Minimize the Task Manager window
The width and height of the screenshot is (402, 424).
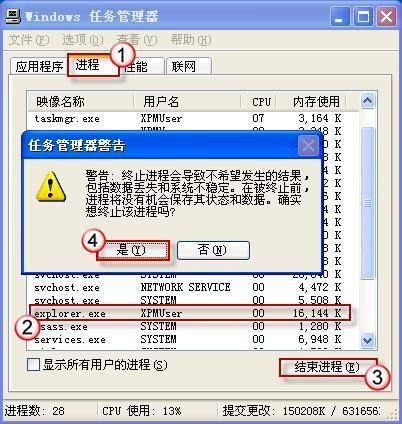click(x=340, y=17)
